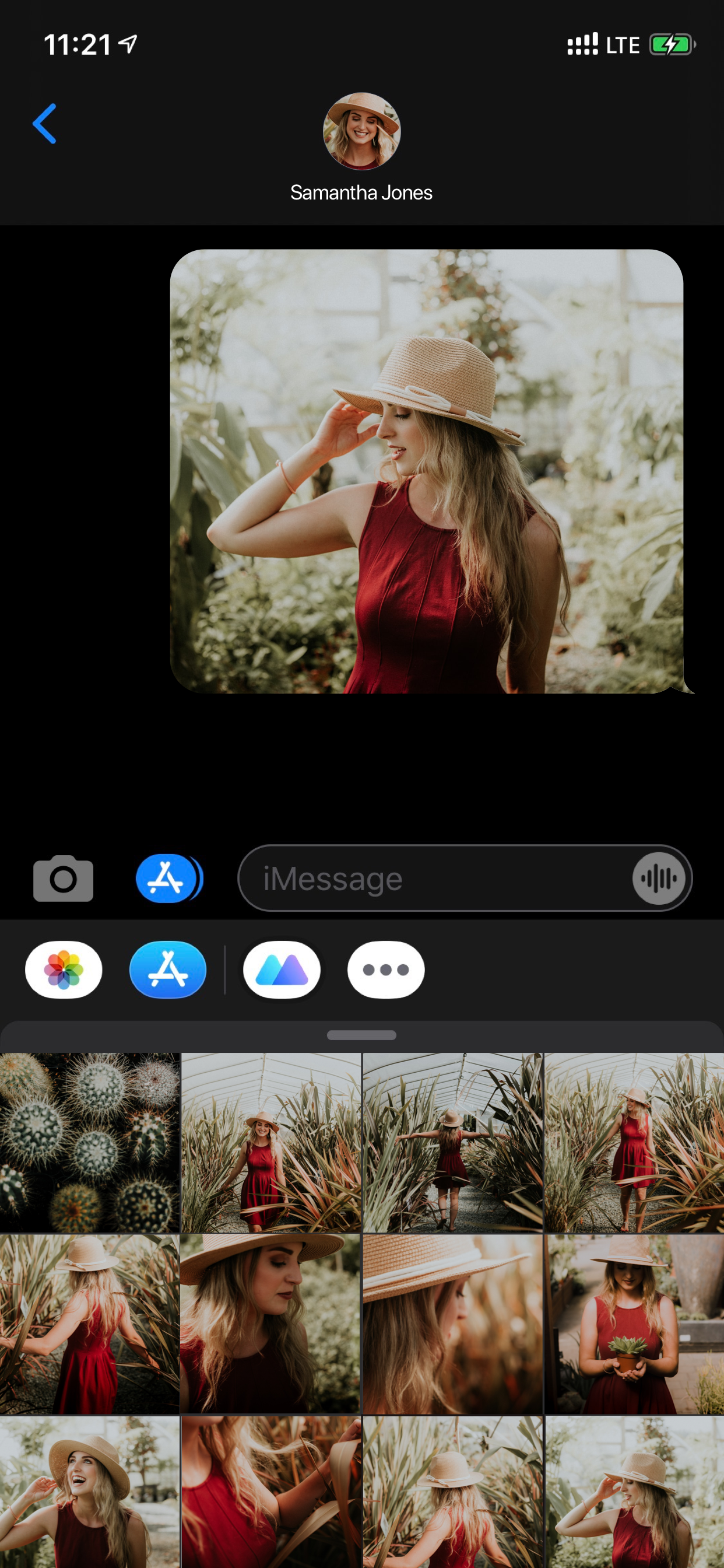Select the Photos app in app strip
Image resolution: width=724 pixels, height=1568 pixels.
tap(64, 970)
